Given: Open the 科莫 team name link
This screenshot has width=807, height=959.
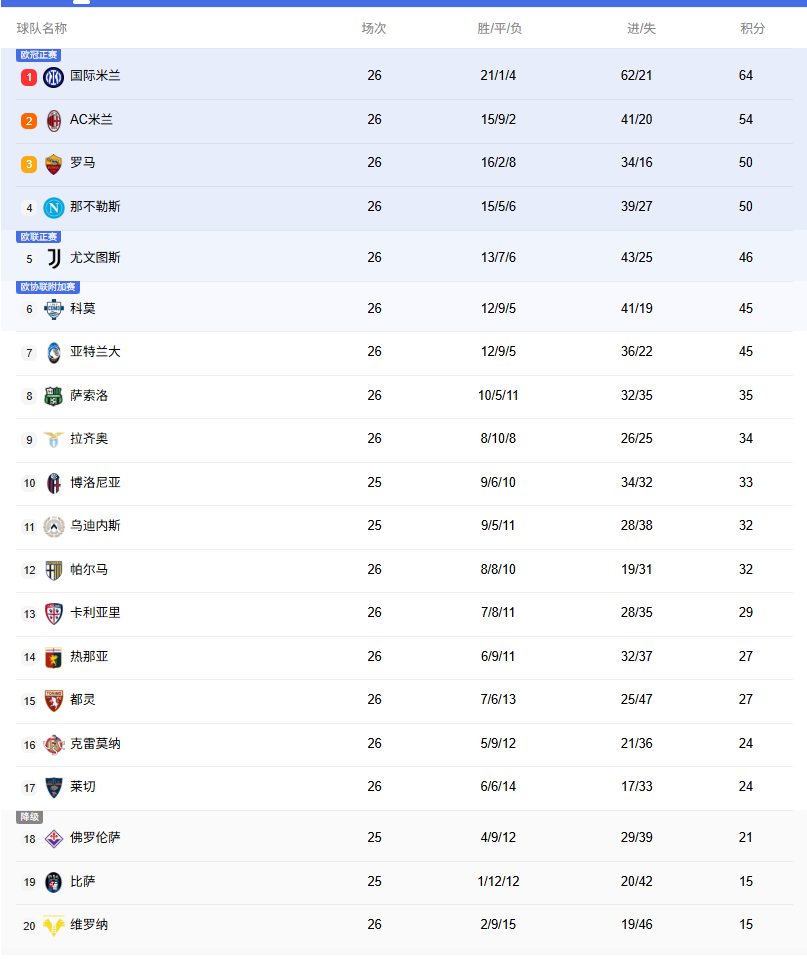Looking at the screenshot, I should [x=83, y=308].
